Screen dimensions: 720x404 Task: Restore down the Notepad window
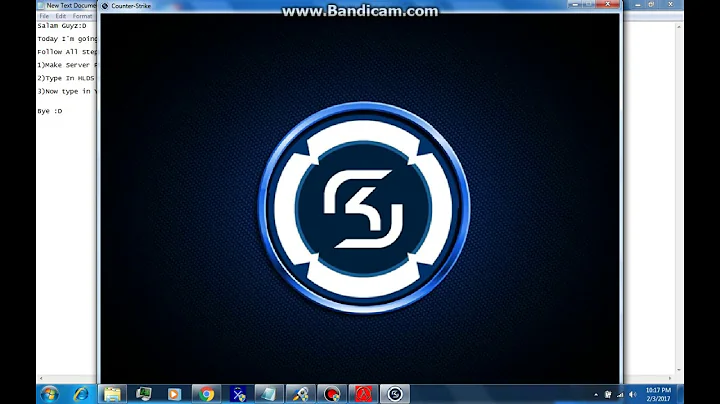tap(651, 4)
